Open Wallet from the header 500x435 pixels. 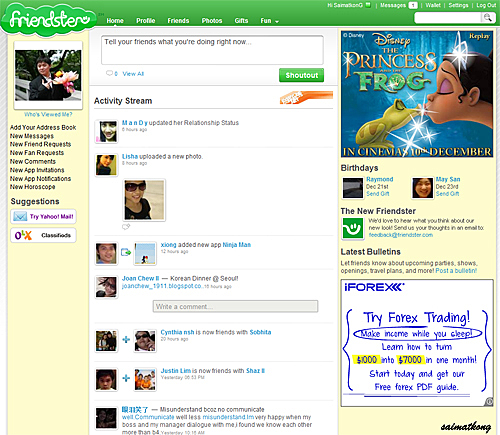433,5
